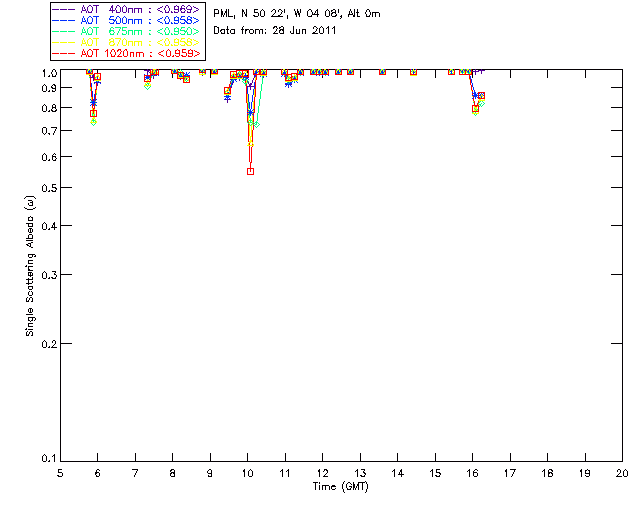Screen dimensions: 640x512
Task: Click the y-axis 0.6 tick label
Action: click(49, 157)
